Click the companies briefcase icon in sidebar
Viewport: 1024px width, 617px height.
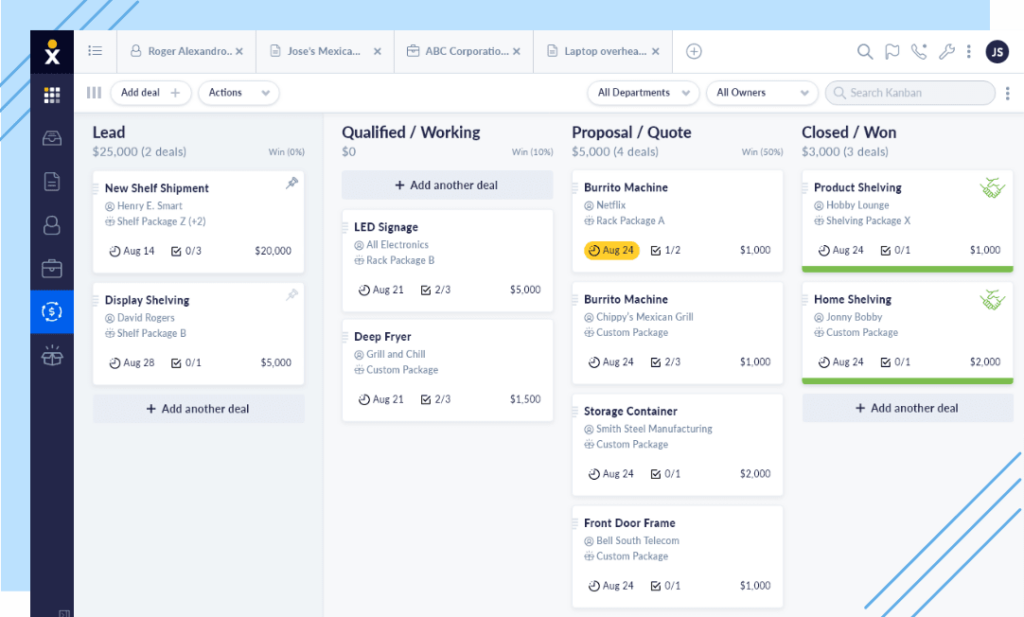(x=51, y=268)
